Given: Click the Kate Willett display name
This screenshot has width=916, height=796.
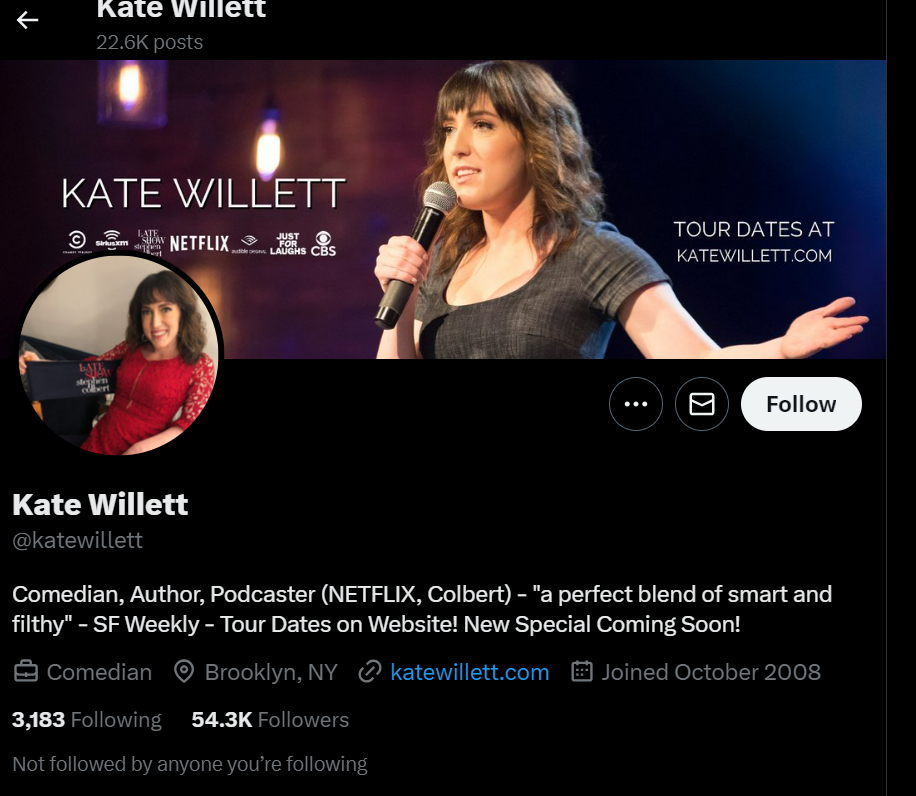Looking at the screenshot, I should (100, 504).
